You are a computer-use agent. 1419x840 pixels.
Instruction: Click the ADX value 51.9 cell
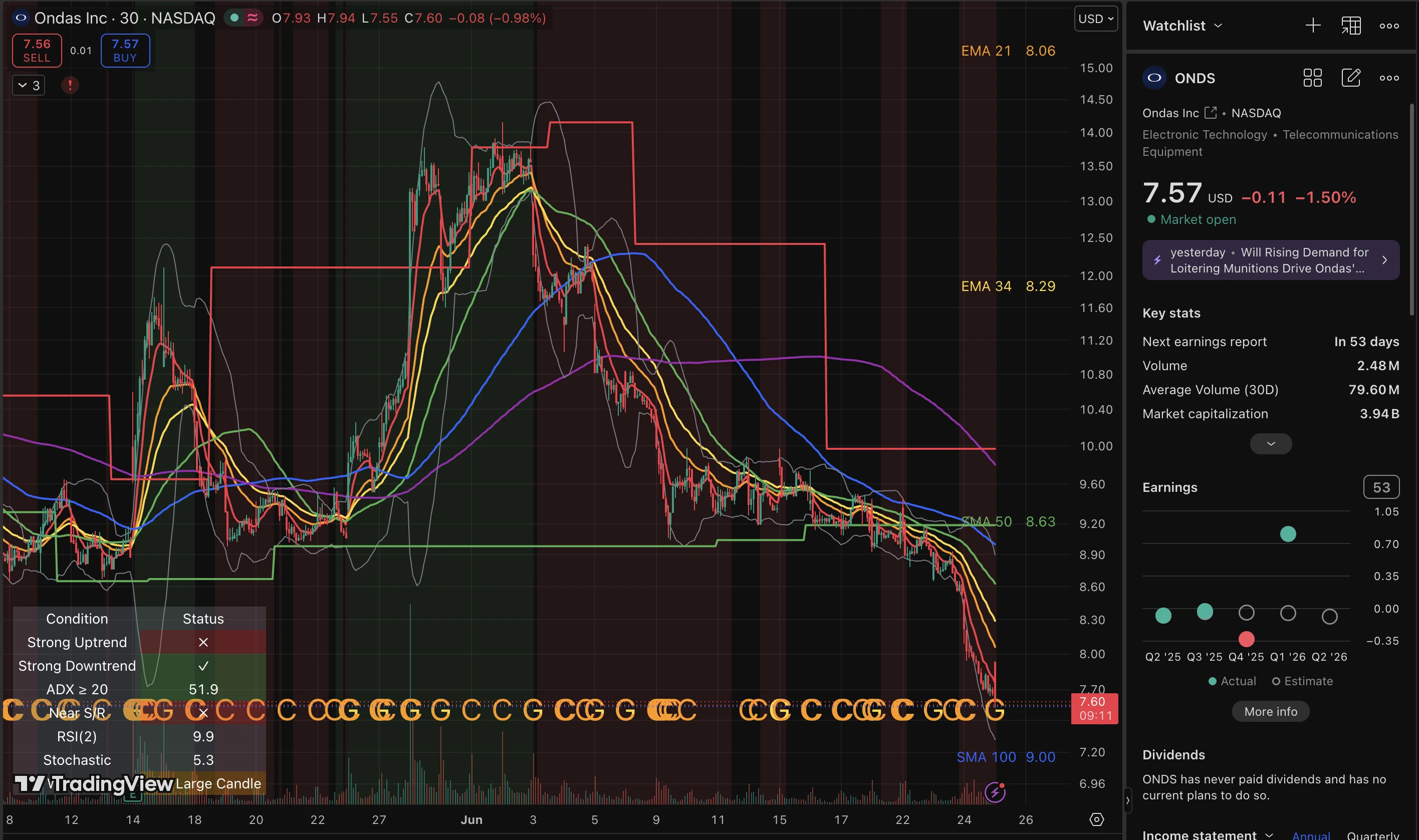[x=203, y=689]
